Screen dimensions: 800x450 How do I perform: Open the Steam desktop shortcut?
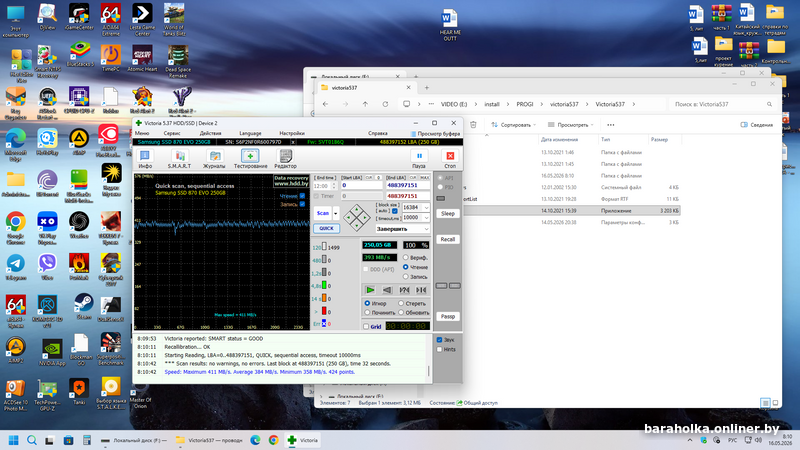[x=83, y=306]
